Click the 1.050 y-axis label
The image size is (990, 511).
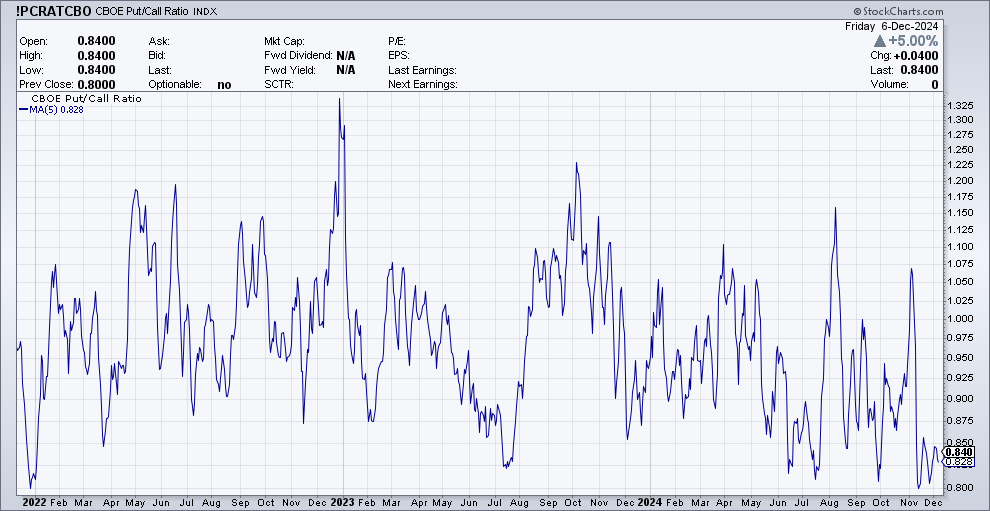pos(961,282)
